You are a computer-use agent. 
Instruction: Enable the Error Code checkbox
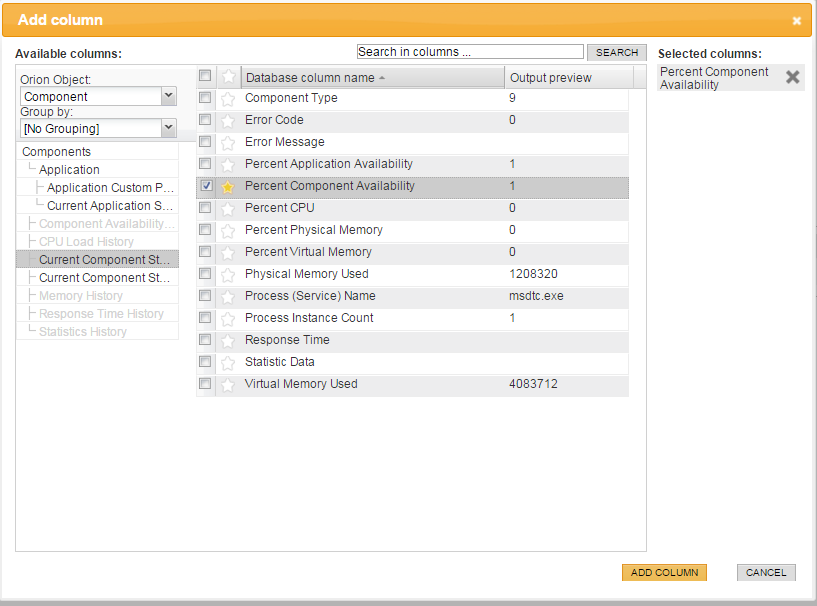coord(205,119)
